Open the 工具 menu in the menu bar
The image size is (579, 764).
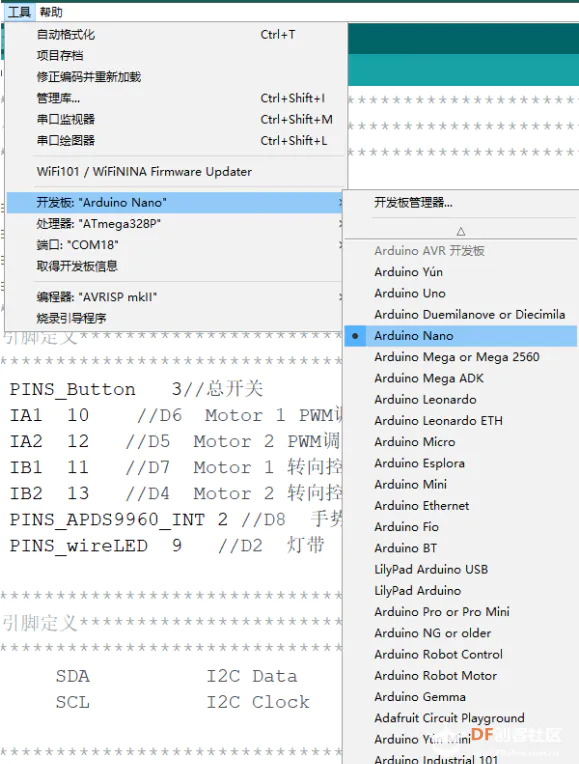pos(19,12)
